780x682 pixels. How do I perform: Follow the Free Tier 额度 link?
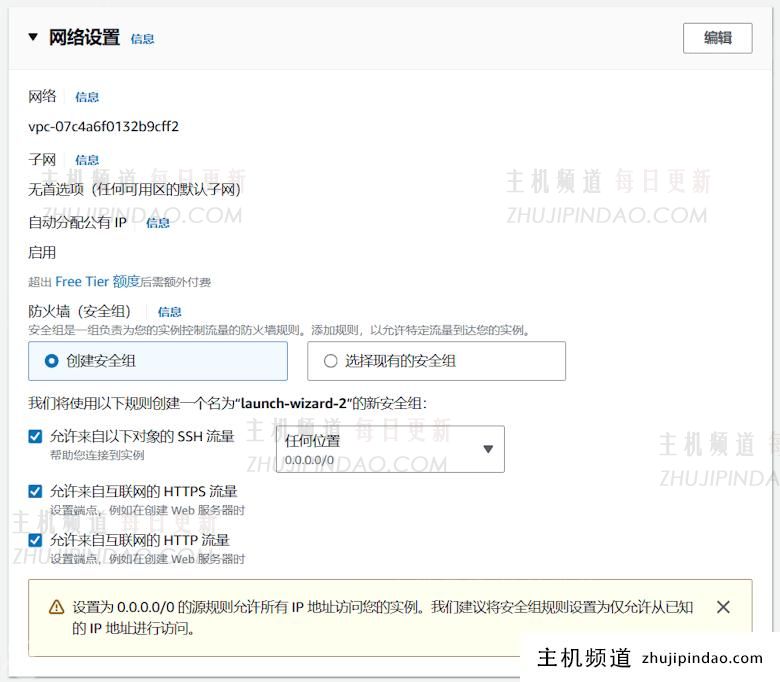point(97,282)
